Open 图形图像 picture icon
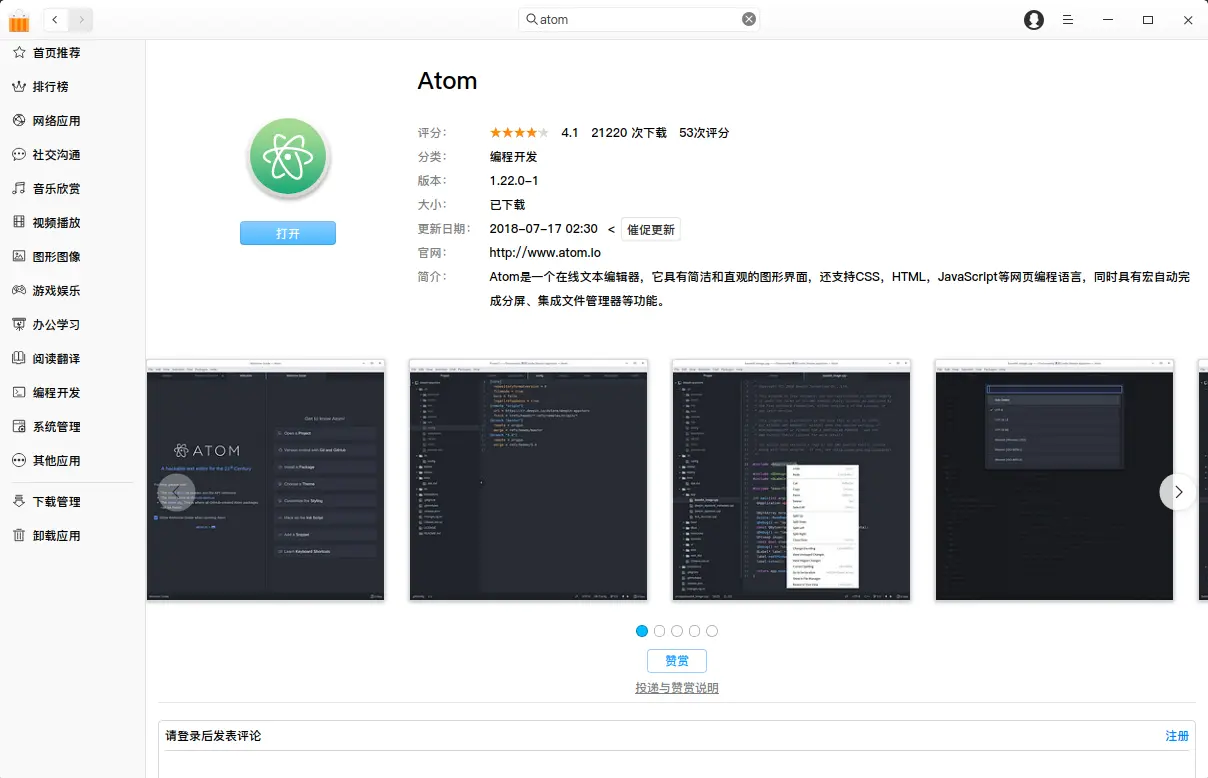1208x778 pixels. click(18, 256)
